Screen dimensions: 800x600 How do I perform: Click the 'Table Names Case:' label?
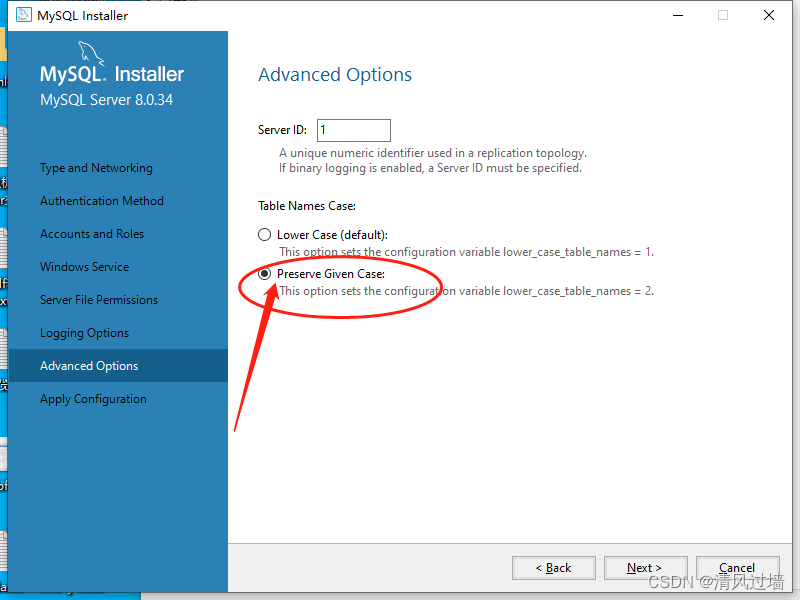click(307, 206)
